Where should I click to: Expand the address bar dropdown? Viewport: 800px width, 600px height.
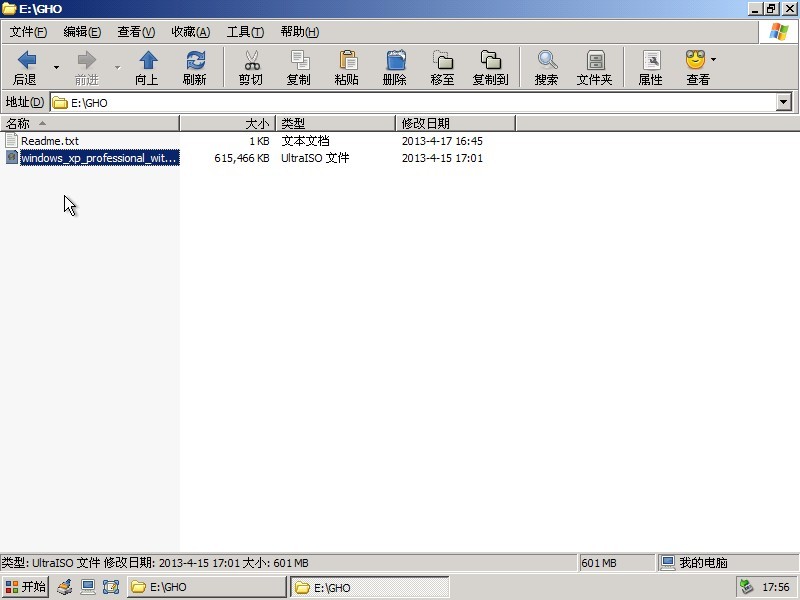pyautogui.click(x=783, y=102)
